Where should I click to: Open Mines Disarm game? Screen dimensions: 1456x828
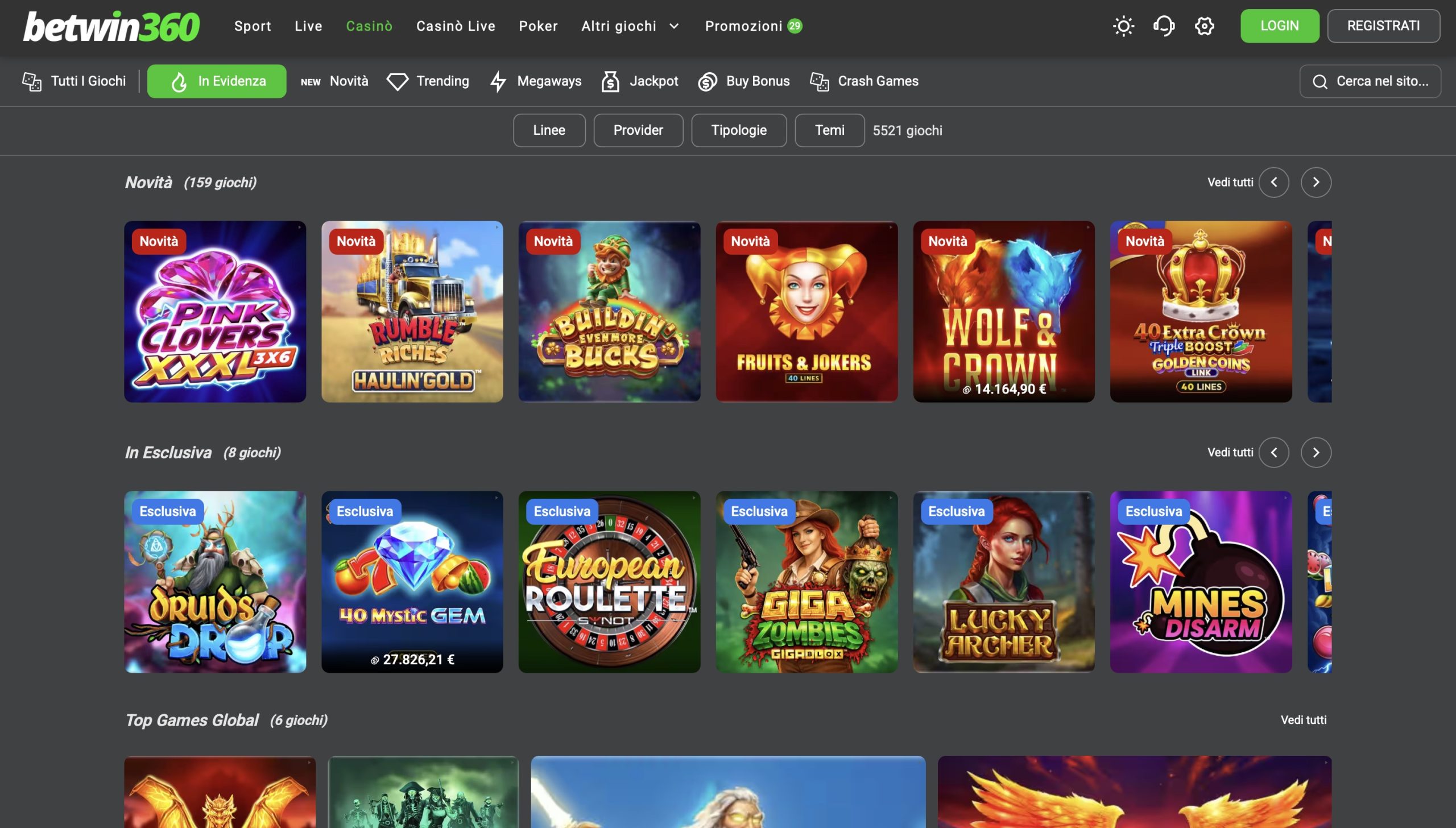tap(1201, 582)
